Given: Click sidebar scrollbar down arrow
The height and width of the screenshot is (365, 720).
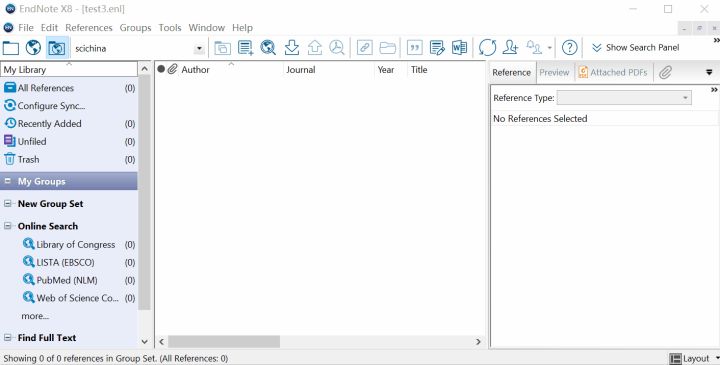Looking at the screenshot, I should coord(145,342).
